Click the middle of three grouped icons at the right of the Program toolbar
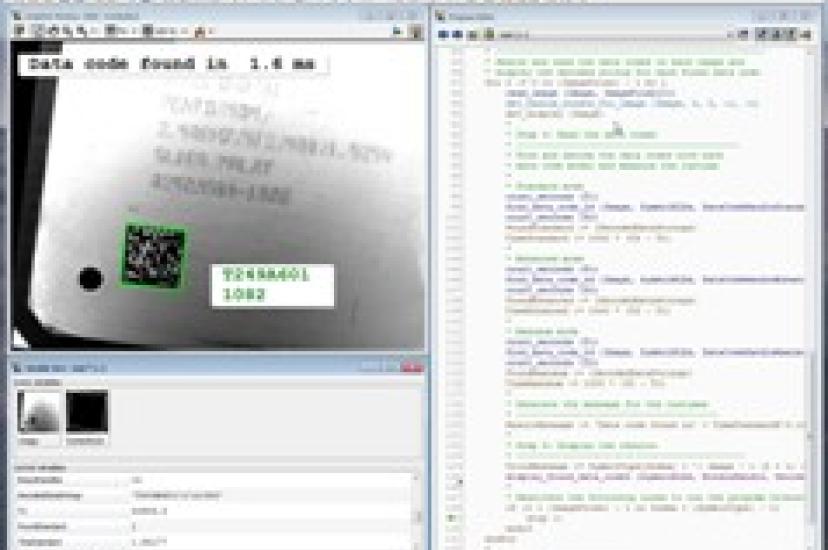The width and height of the screenshot is (828, 550). pos(776,35)
